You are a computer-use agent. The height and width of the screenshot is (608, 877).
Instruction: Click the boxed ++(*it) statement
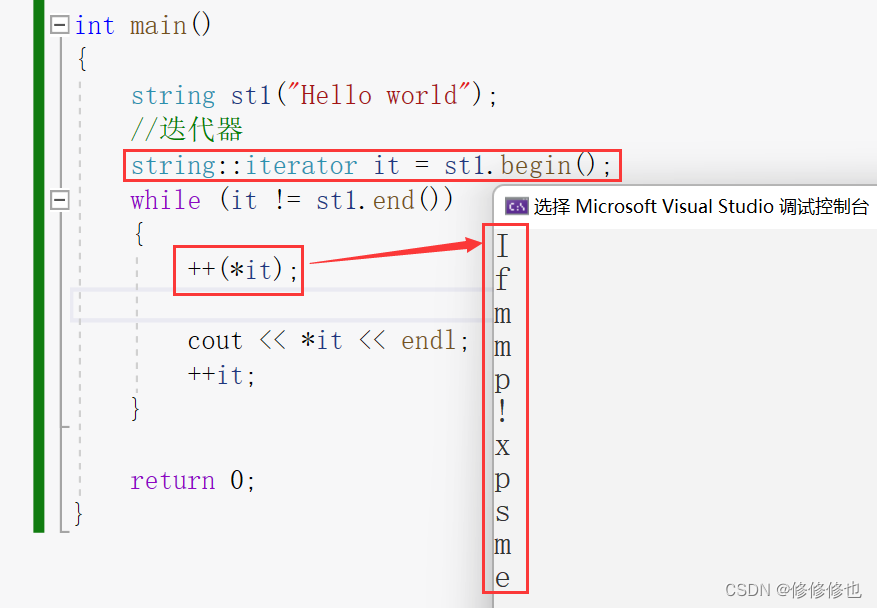[237, 269]
